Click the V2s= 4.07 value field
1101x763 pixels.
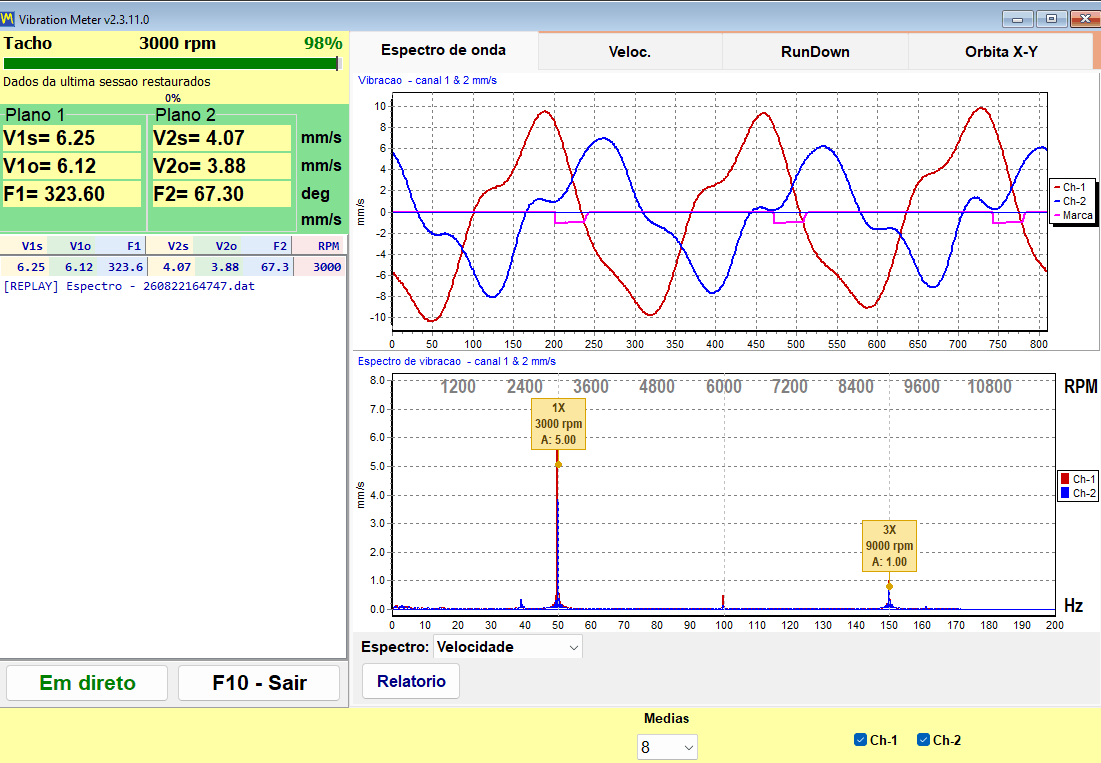(x=221, y=138)
